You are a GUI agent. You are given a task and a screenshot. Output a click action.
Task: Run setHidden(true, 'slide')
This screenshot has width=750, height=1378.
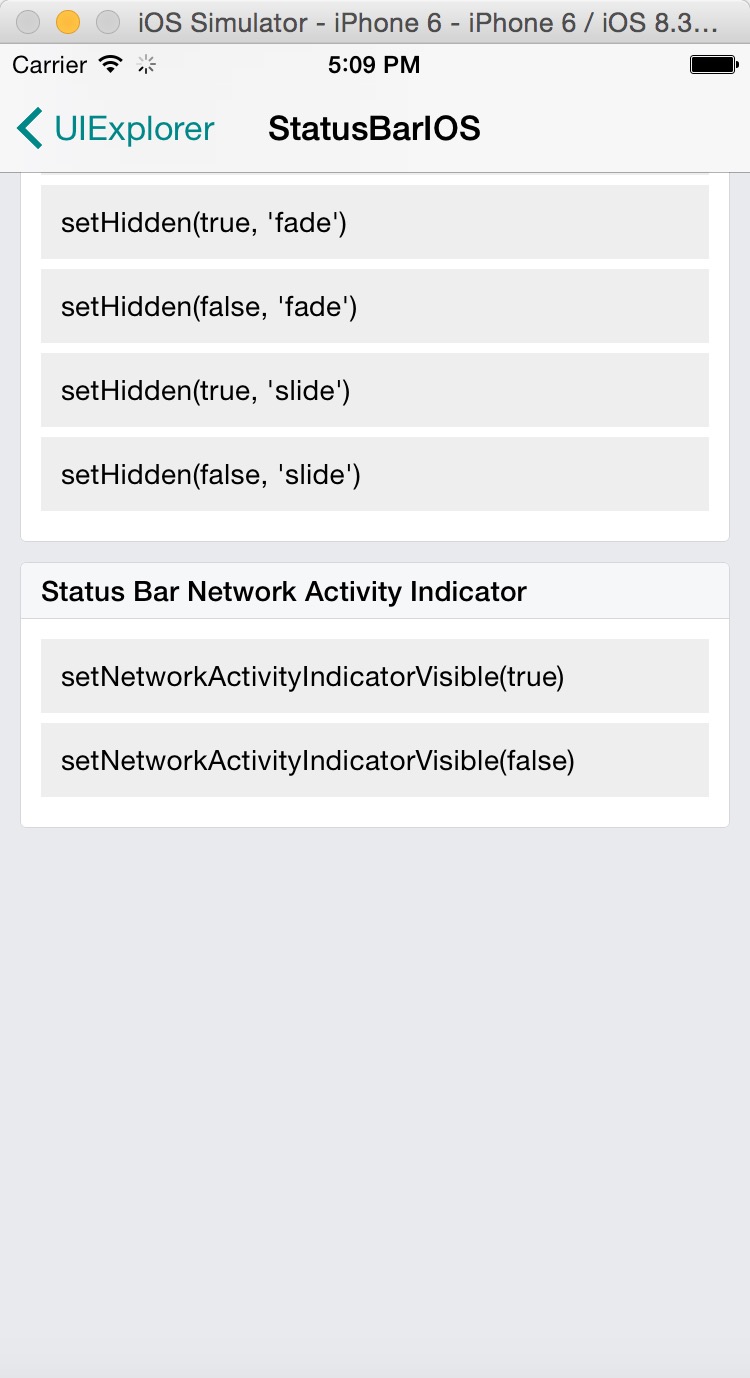pyautogui.click(x=374, y=390)
